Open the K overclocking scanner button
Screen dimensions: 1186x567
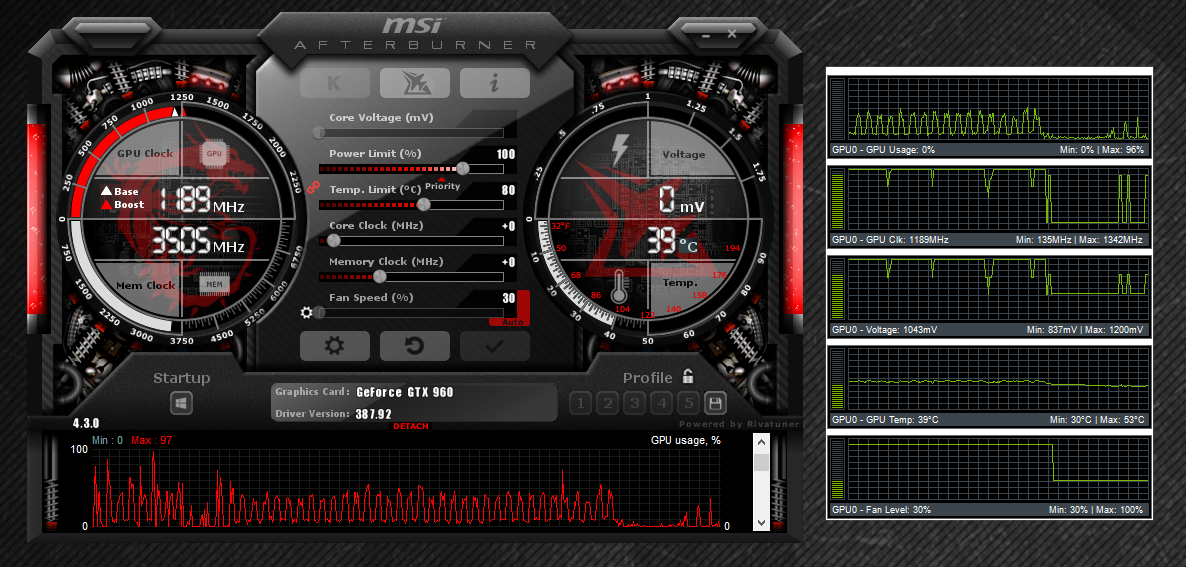[x=335, y=83]
